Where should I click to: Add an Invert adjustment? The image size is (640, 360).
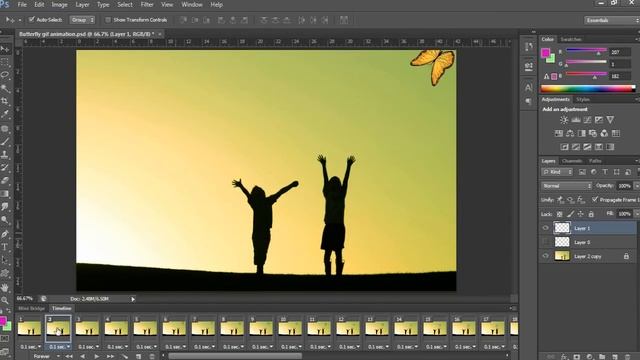coord(564,147)
